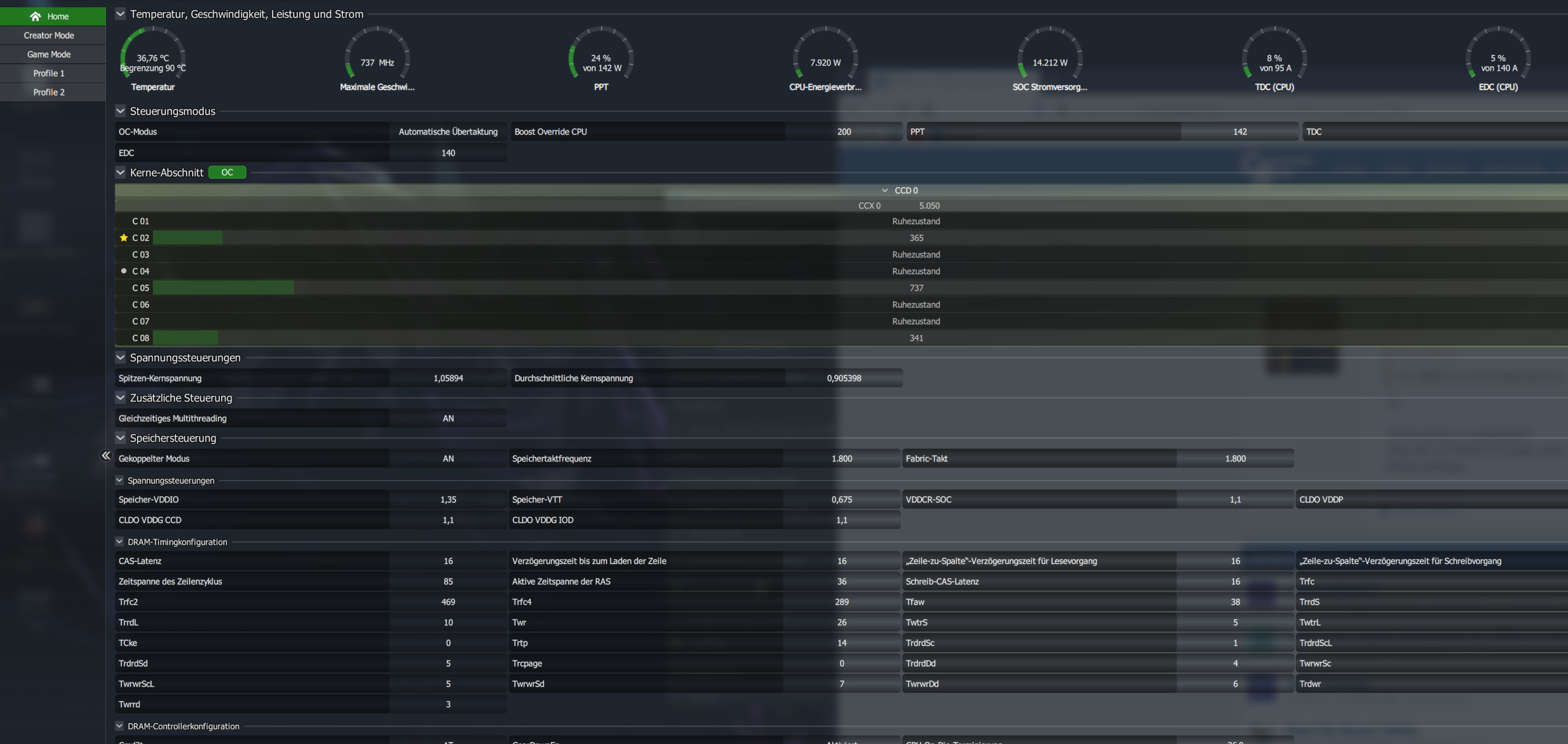Select Profile 2
Image resolution: width=1568 pixels, height=744 pixels.
coord(52,92)
